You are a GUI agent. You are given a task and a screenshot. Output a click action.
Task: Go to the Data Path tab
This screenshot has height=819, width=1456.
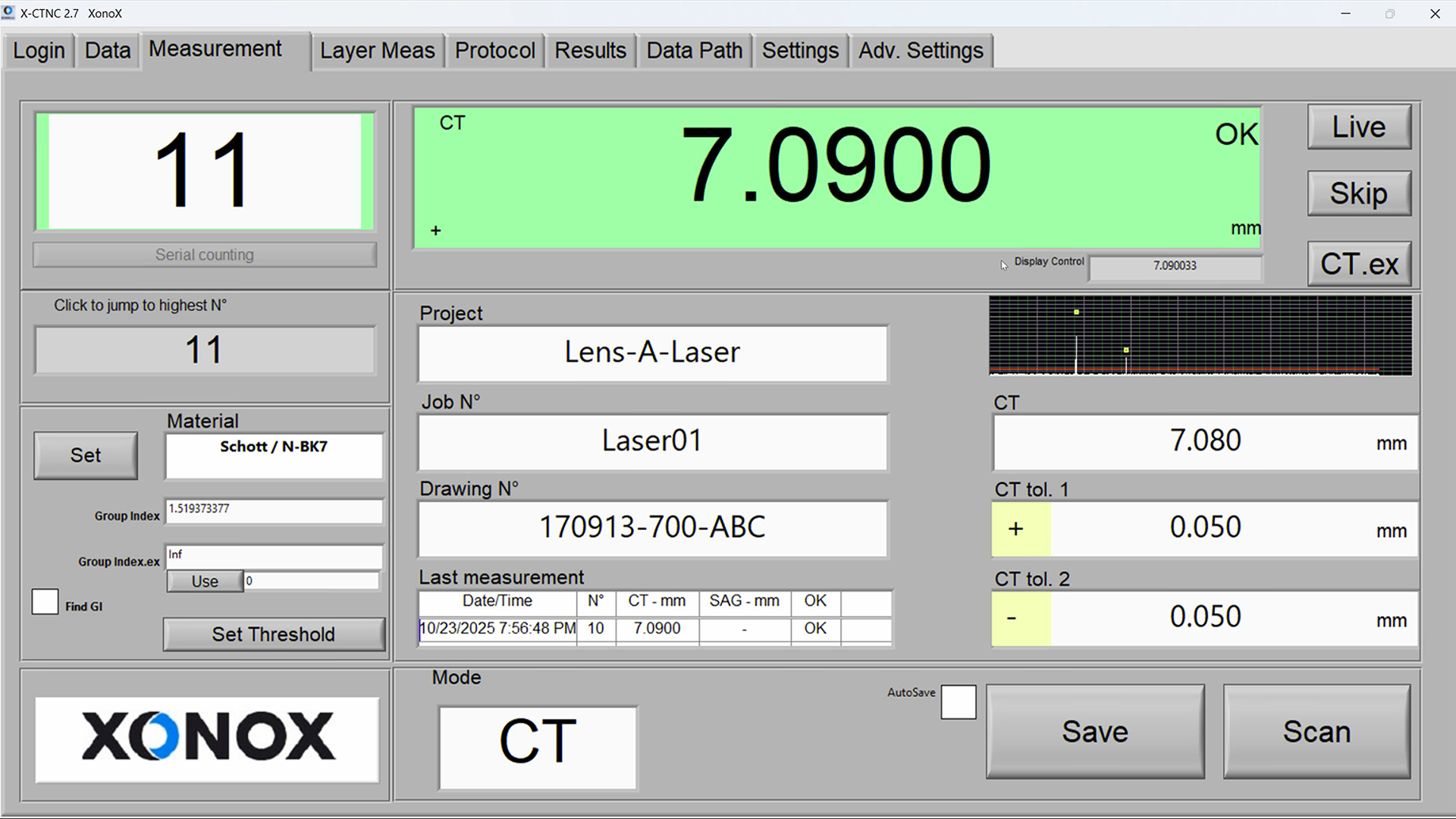pos(694,51)
